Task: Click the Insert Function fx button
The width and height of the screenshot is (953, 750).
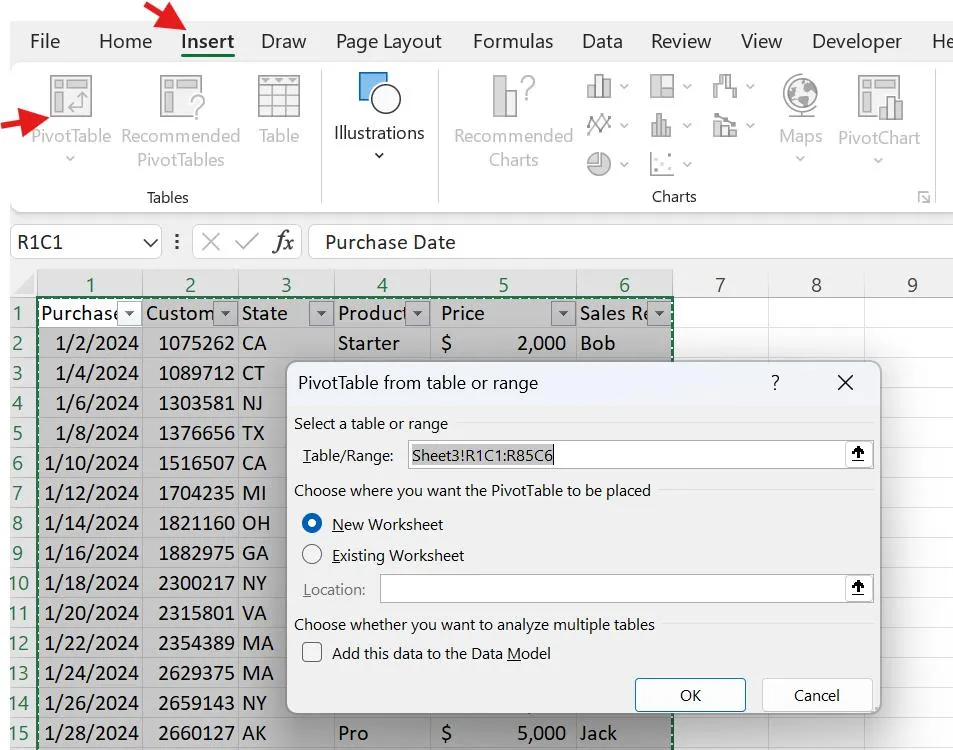Action: point(283,242)
